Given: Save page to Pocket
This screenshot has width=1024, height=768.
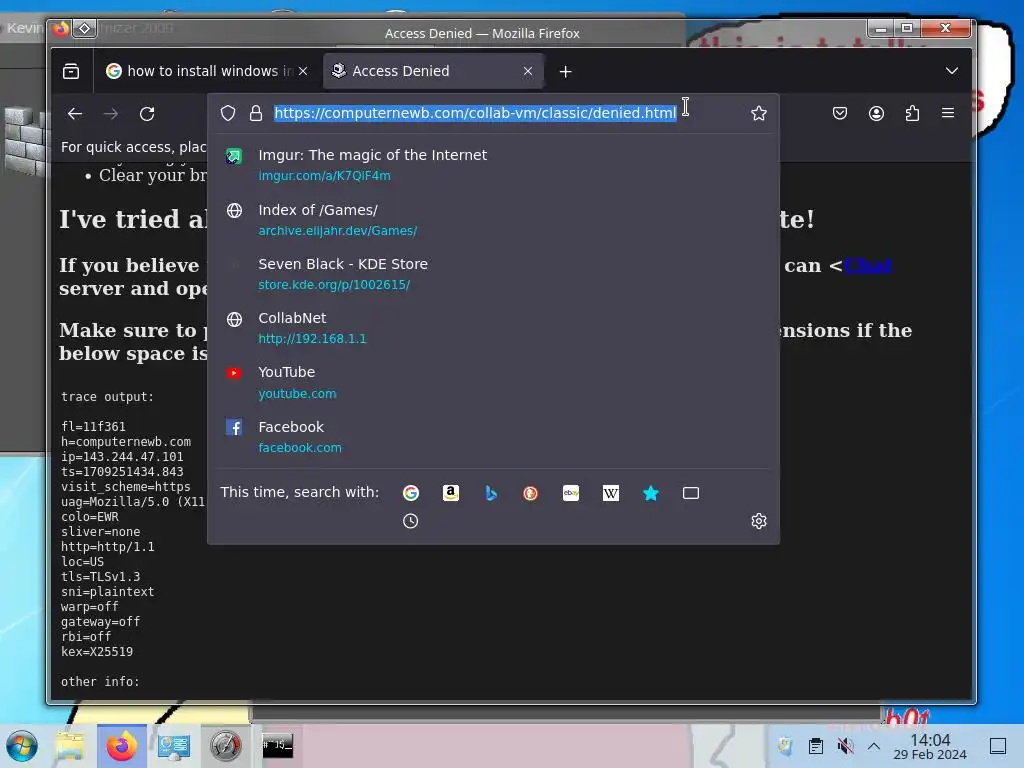Looking at the screenshot, I should coord(840,113).
